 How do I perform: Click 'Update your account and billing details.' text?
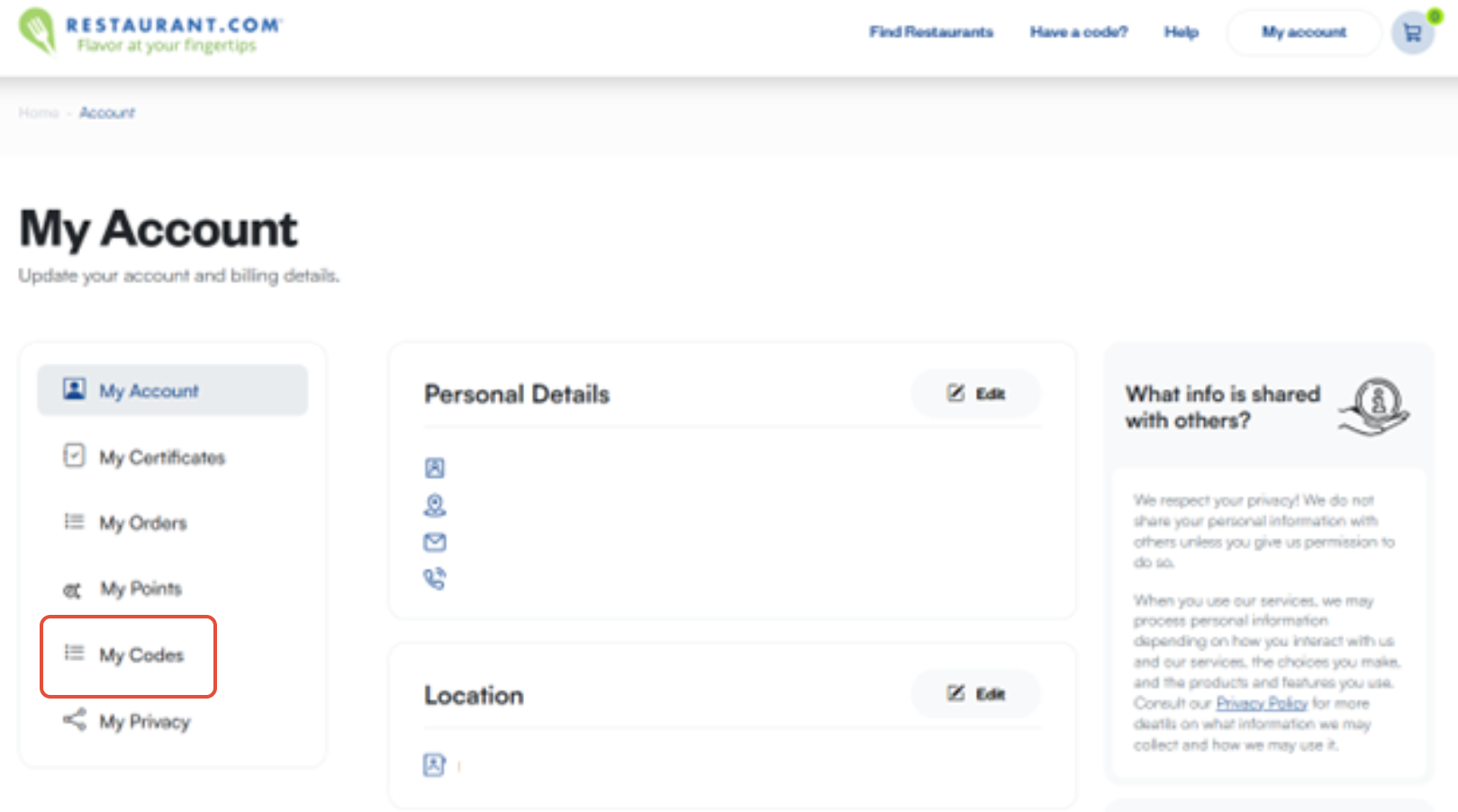point(179,275)
